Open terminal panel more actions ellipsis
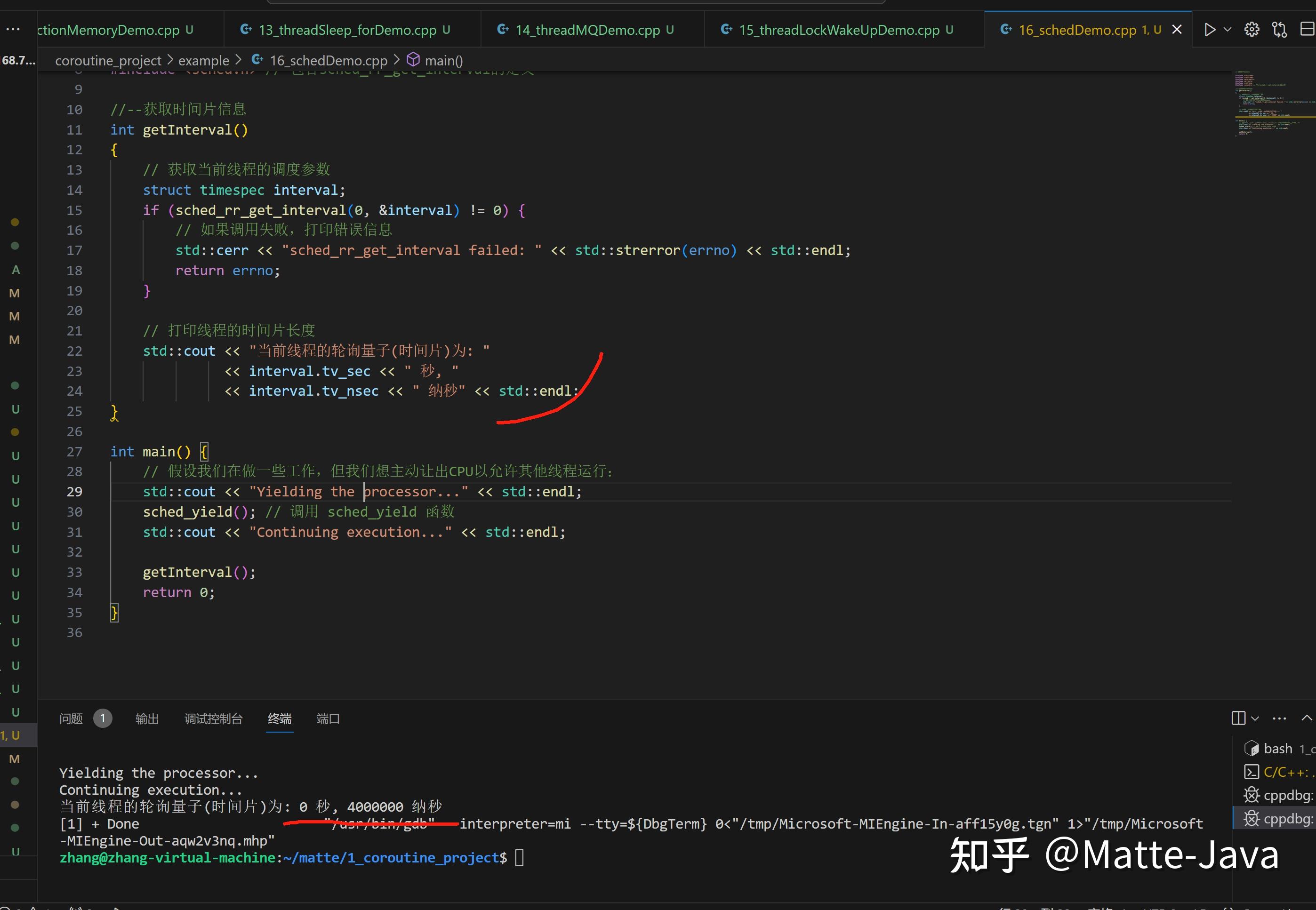 click(1279, 718)
